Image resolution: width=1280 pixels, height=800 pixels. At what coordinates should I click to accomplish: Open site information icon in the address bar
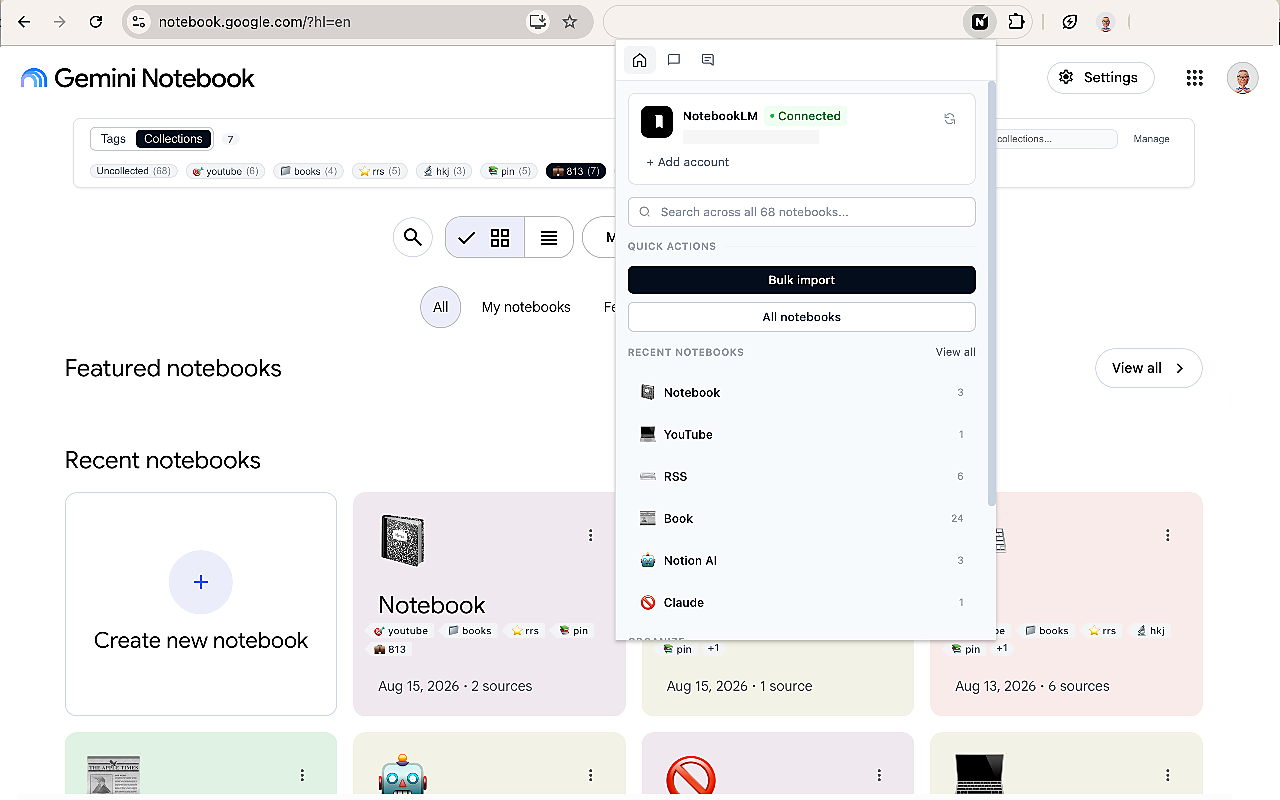(139, 21)
